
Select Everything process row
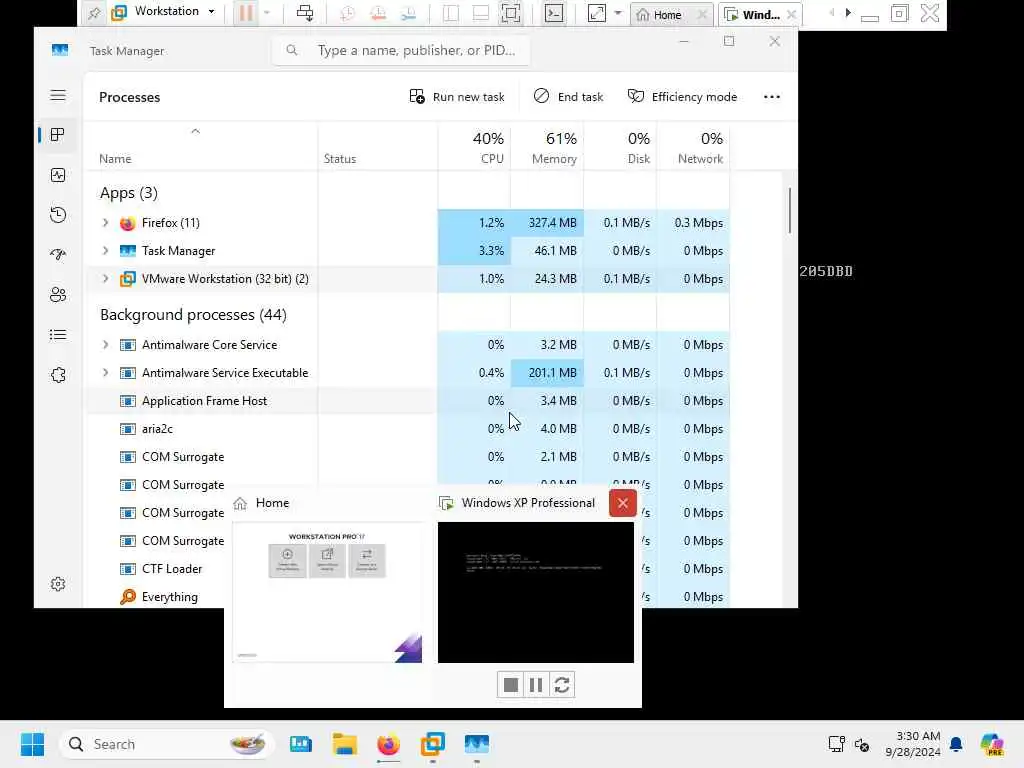tap(170, 597)
